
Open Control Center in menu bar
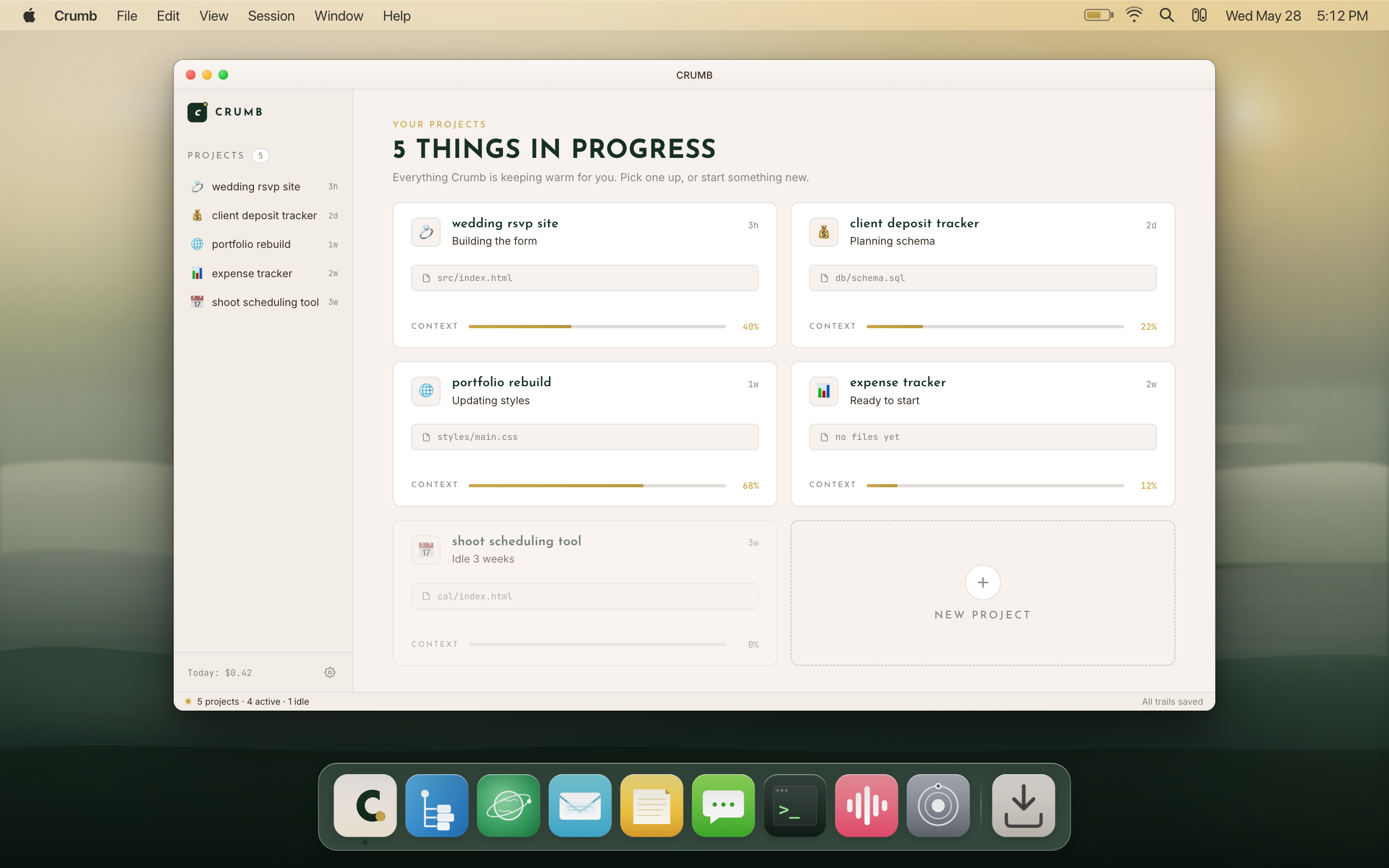1199,16
